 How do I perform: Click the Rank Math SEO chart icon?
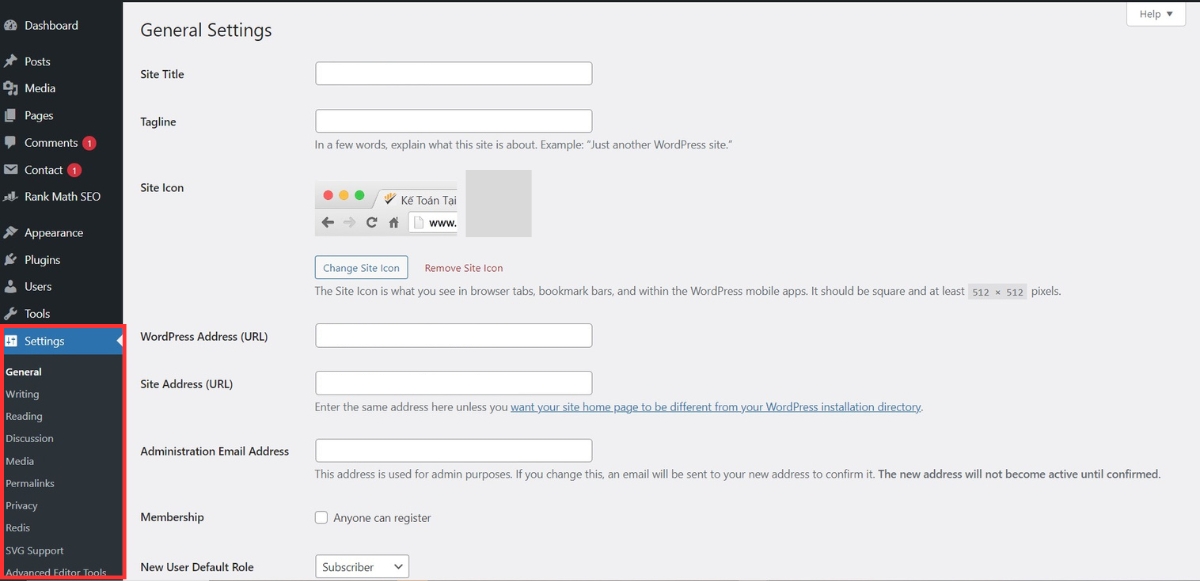tap(10, 197)
